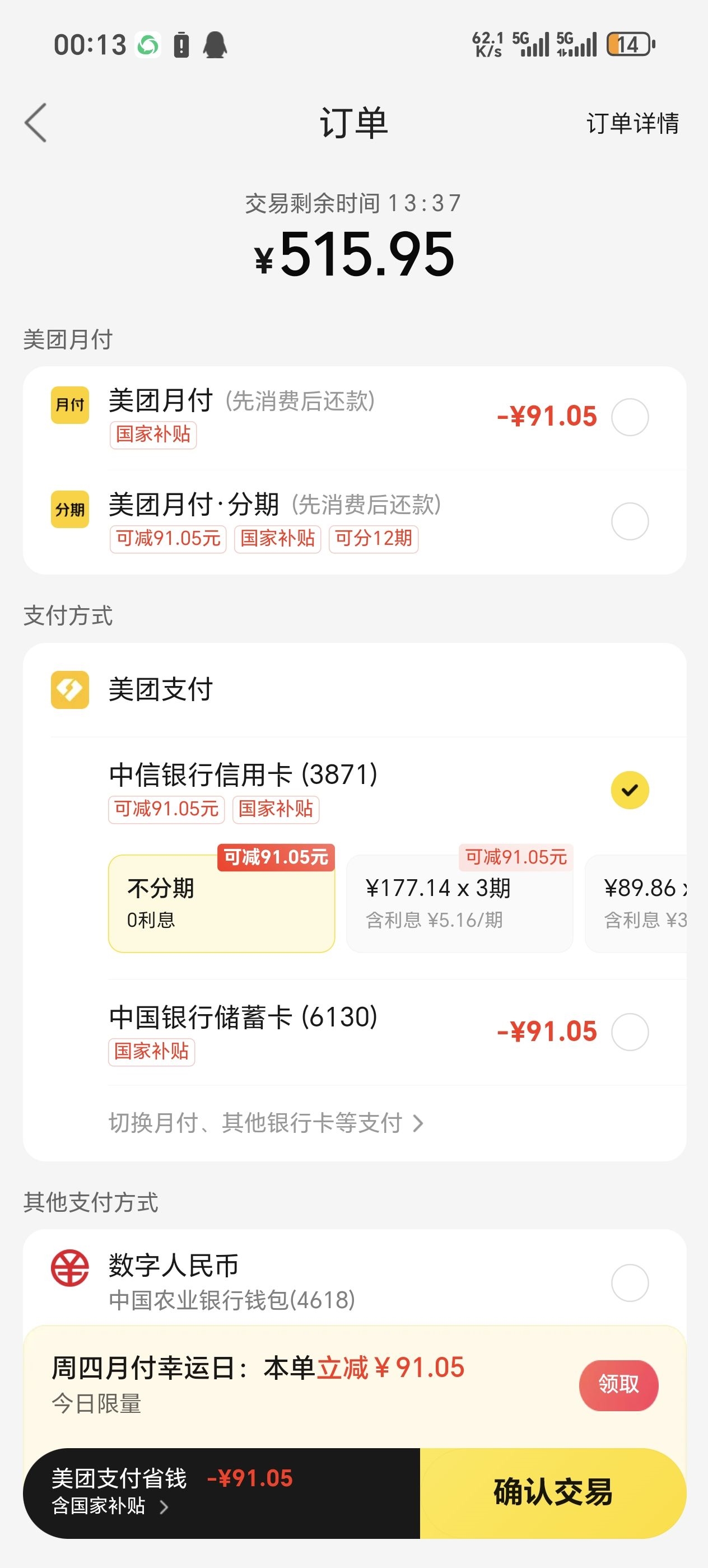Viewport: 708px width, 1568px height.
Task: Select 中国银行储蓄卡 (6130) radio button
Action: 630,1032
